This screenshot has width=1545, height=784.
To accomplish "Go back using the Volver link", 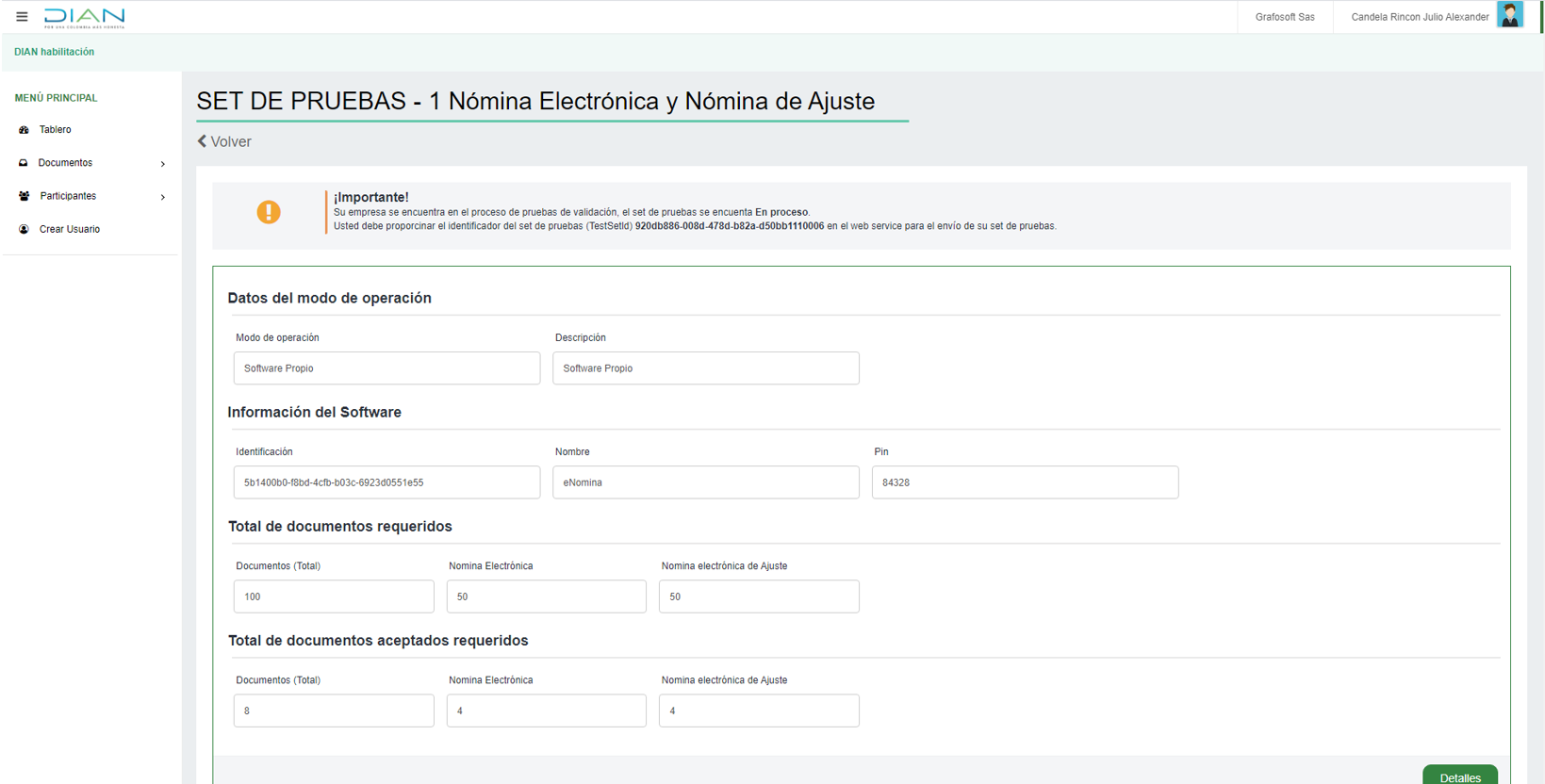I will pyautogui.click(x=224, y=141).
